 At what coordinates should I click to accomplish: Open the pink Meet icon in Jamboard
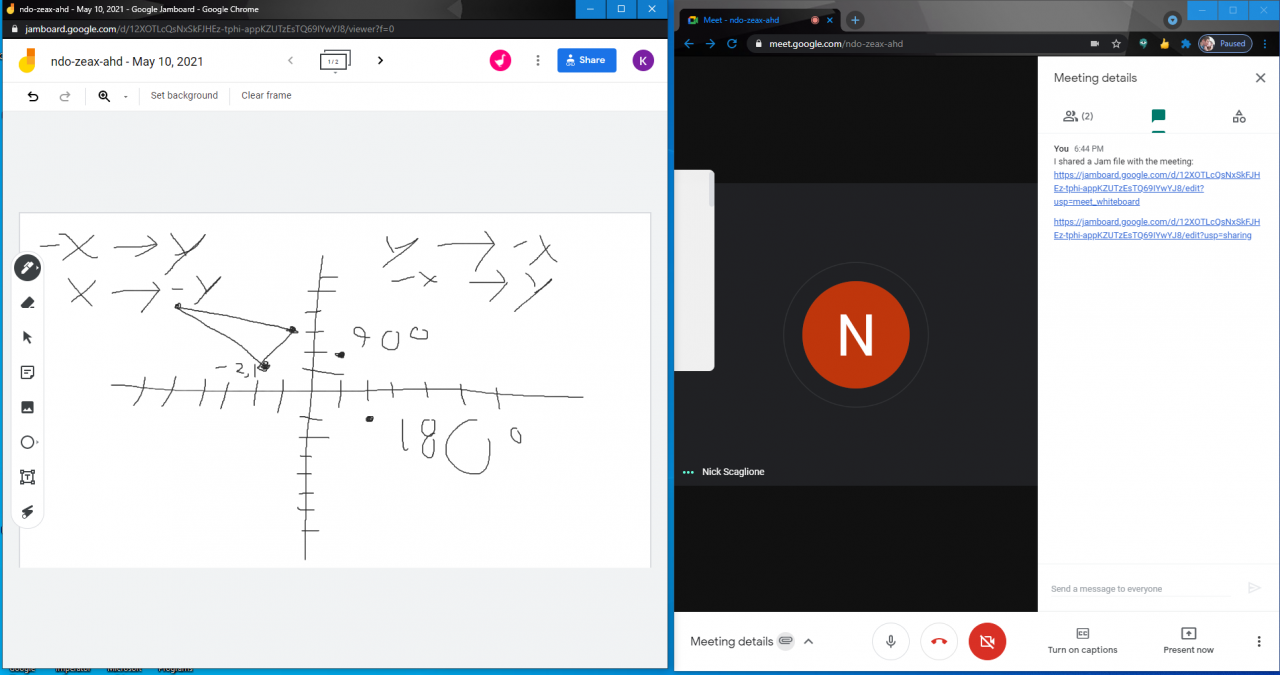pyautogui.click(x=500, y=61)
